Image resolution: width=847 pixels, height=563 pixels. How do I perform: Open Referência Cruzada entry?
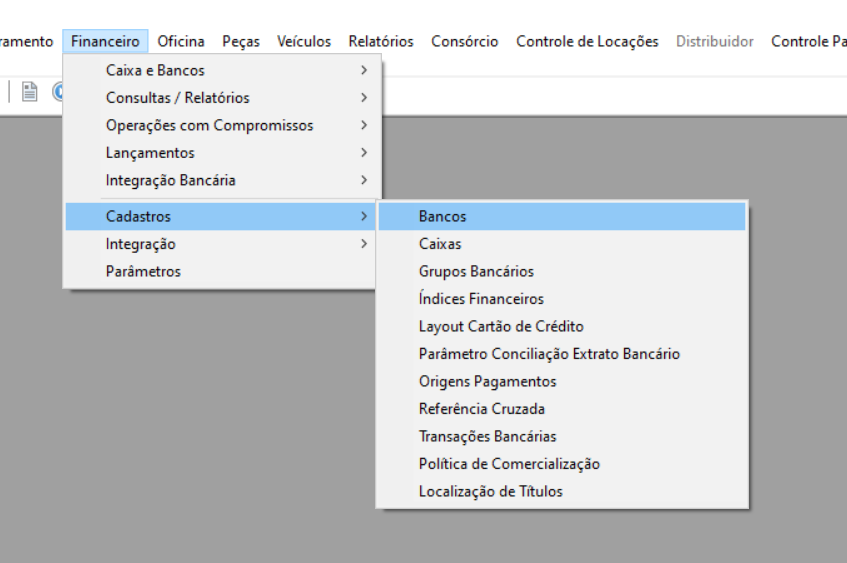562,409
